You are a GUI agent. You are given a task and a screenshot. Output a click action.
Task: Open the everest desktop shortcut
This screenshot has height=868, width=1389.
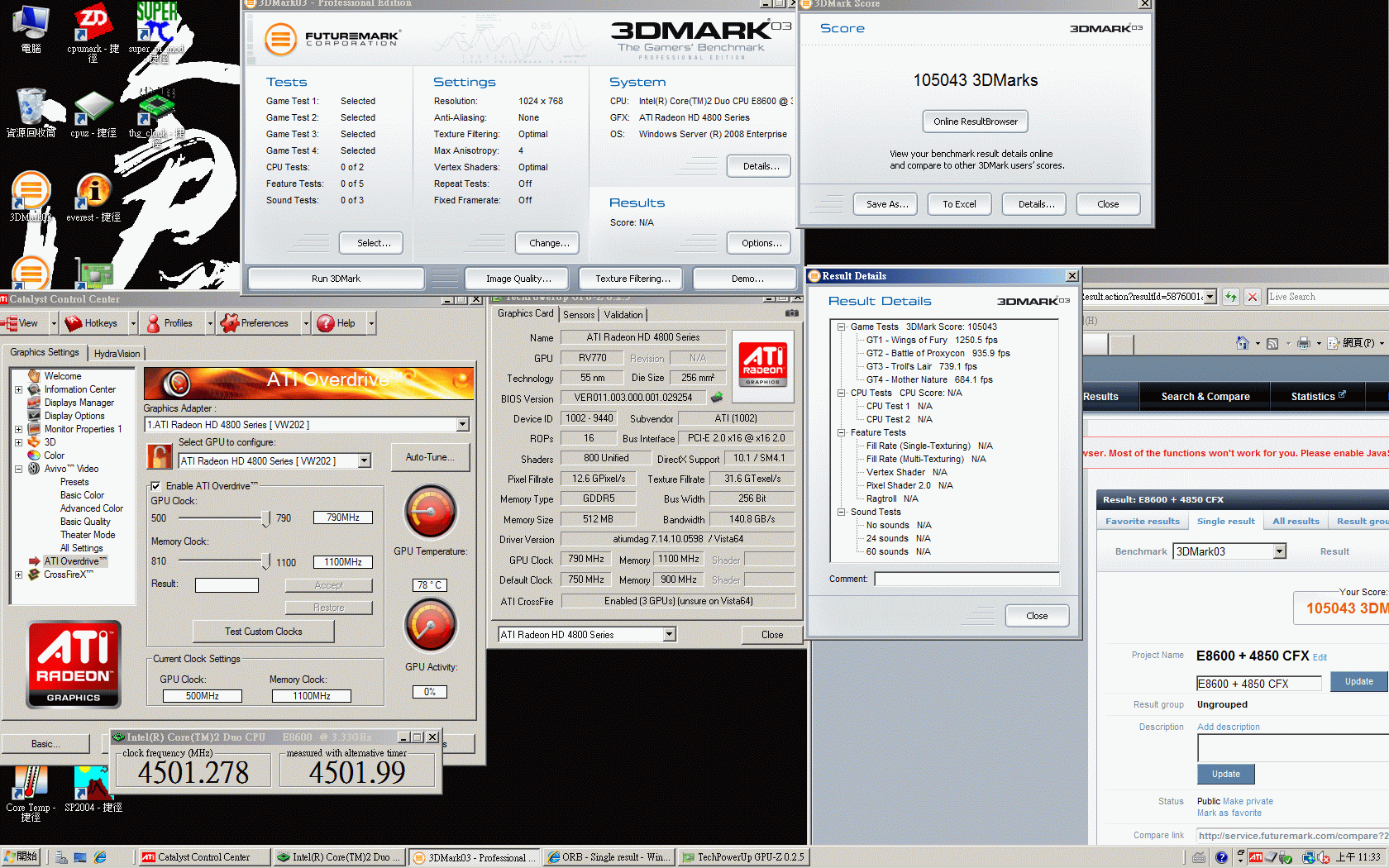point(93,198)
